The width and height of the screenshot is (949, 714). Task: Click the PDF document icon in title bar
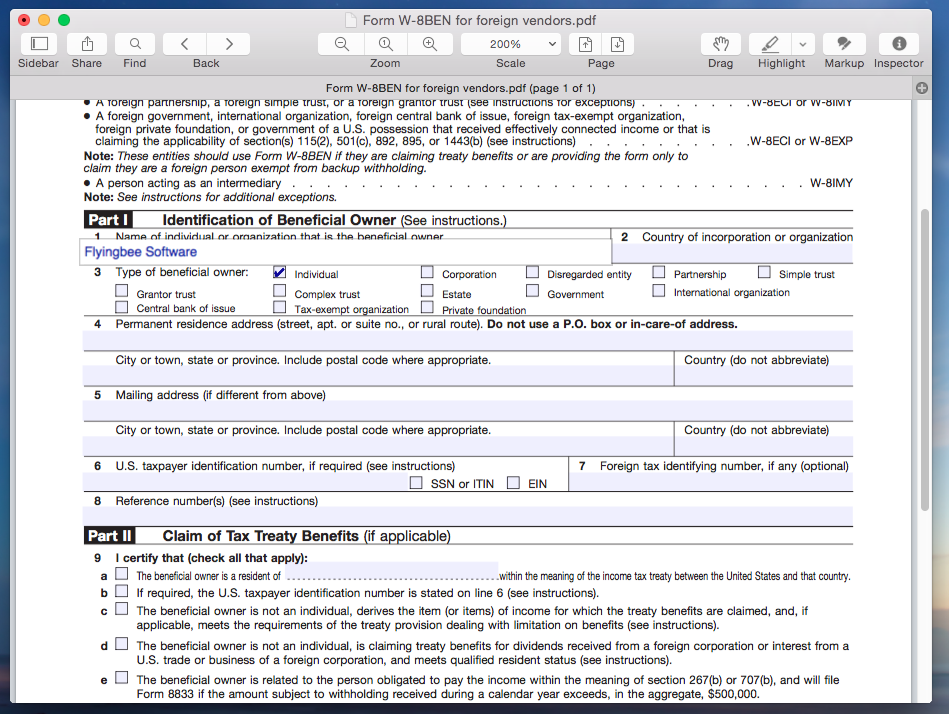pyautogui.click(x=350, y=21)
